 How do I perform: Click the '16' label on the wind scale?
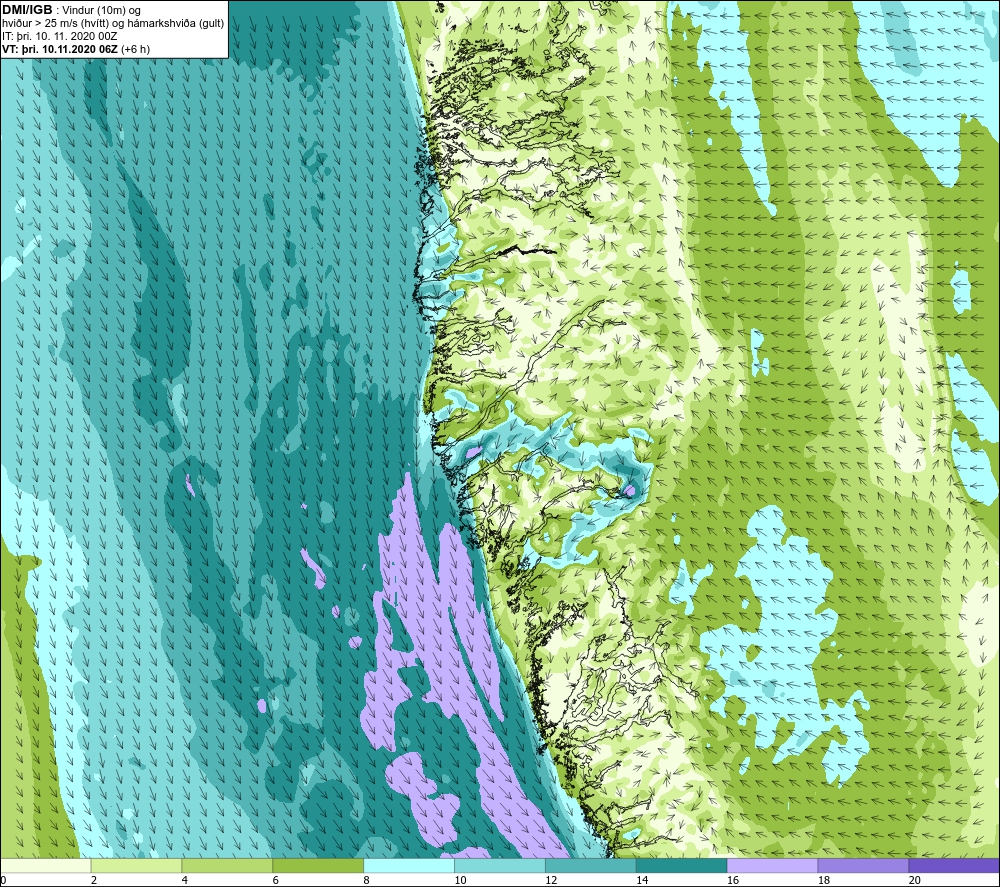click(733, 880)
